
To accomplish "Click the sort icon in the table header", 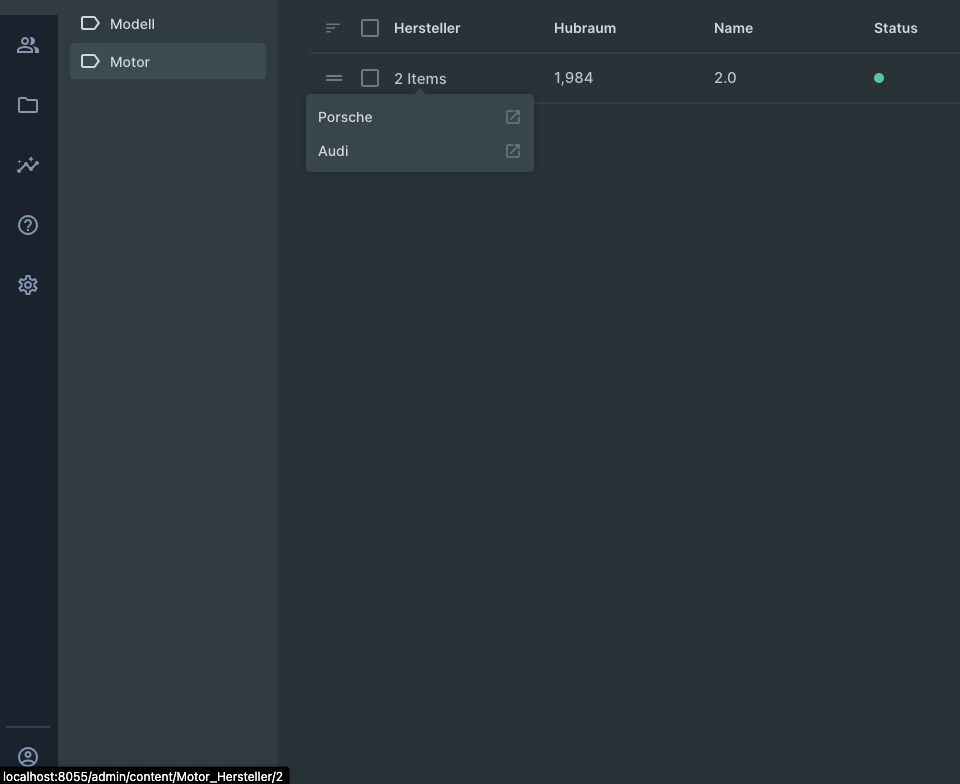I will [x=331, y=28].
